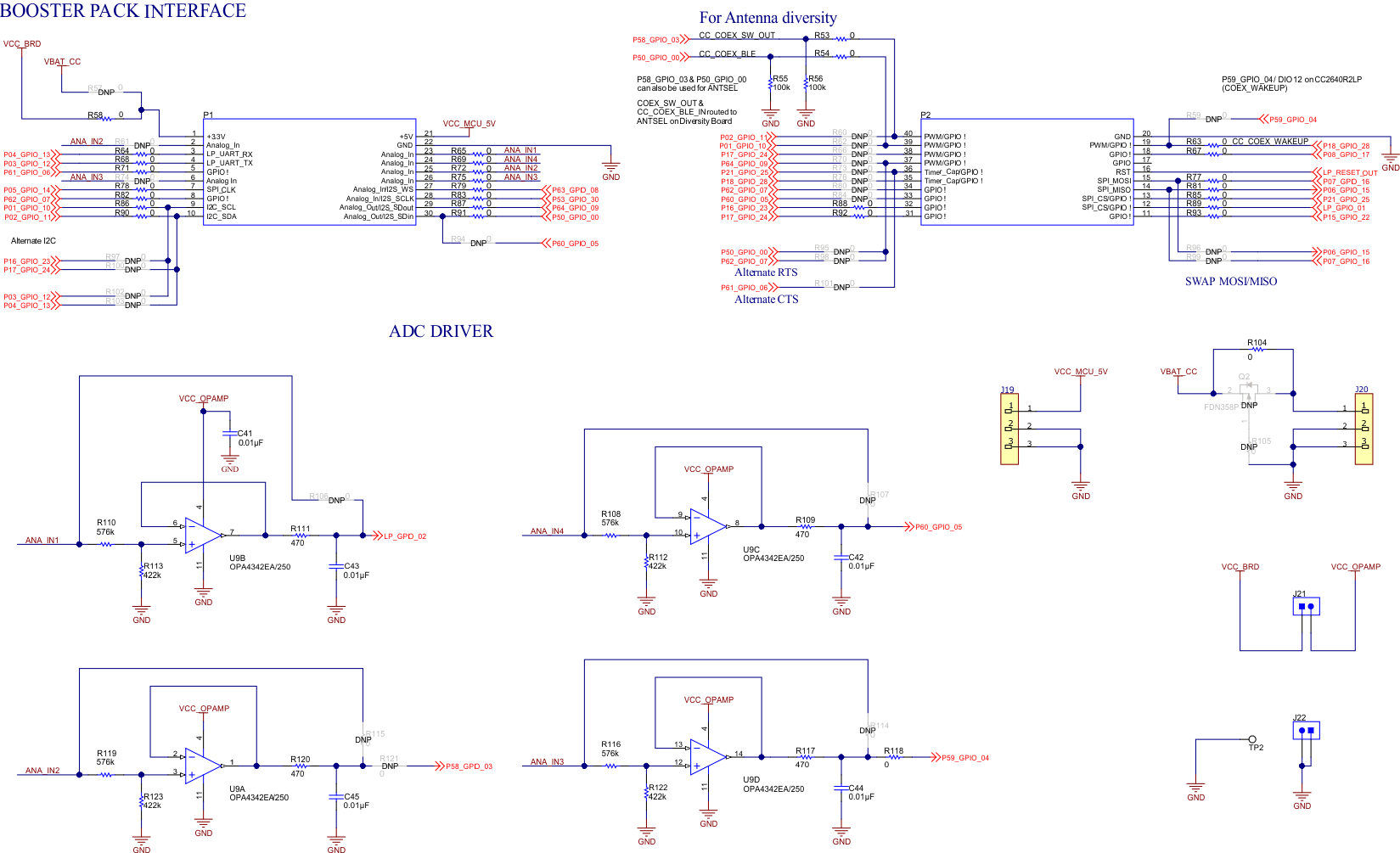Click the CC_COEX_BLE net label
Viewport: 1400px width, 853px height.
click(x=727, y=53)
